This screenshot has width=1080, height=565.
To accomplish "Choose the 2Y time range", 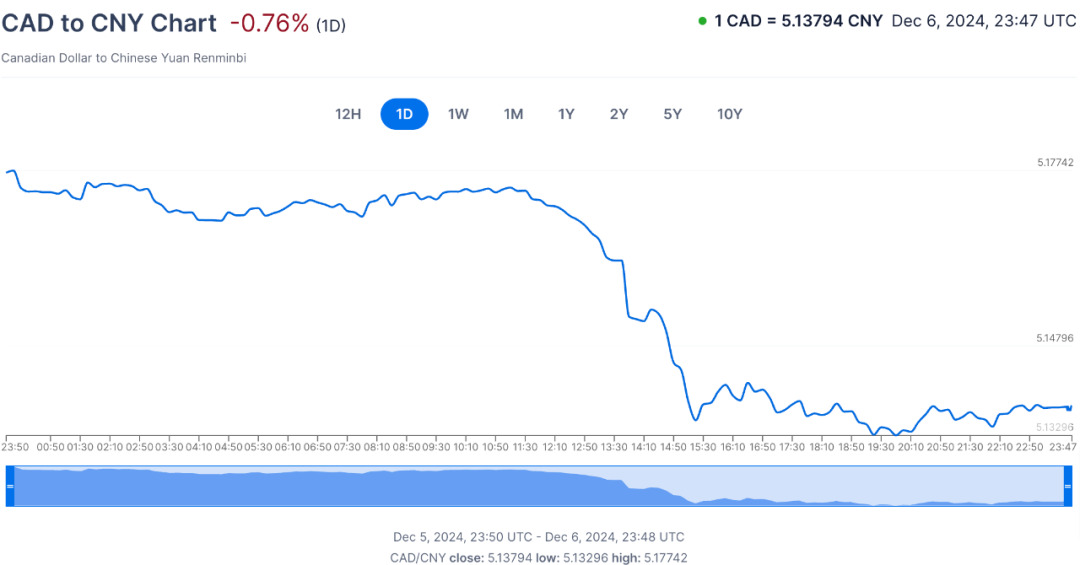I will pyautogui.click(x=619, y=114).
